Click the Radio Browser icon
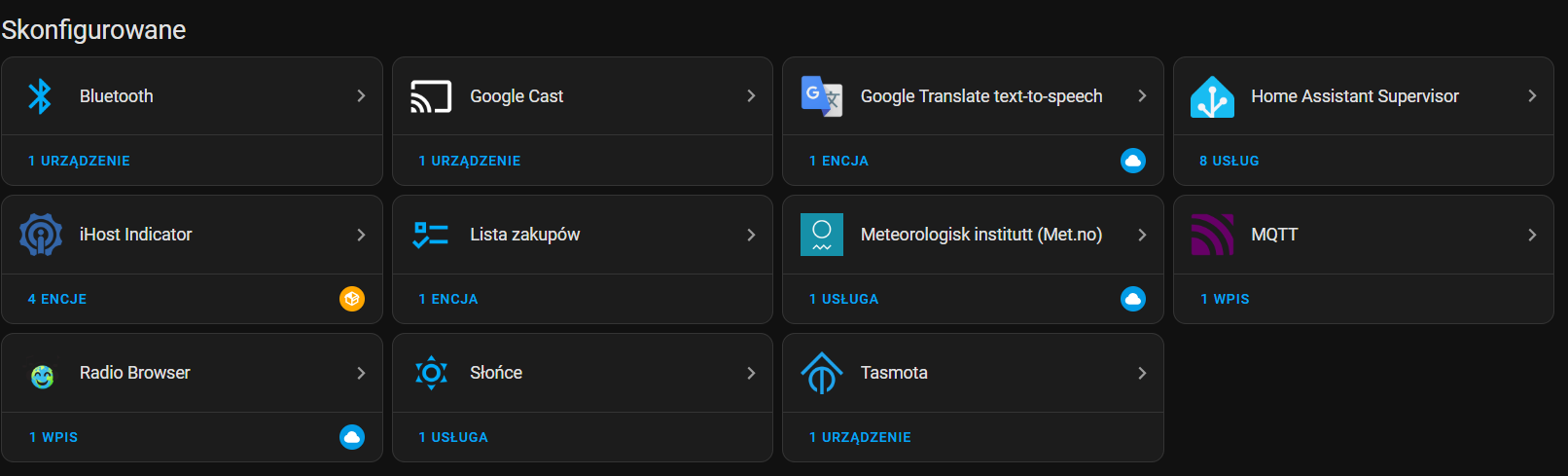The height and width of the screenshot is (476, 1568). (x=42, y=377)
